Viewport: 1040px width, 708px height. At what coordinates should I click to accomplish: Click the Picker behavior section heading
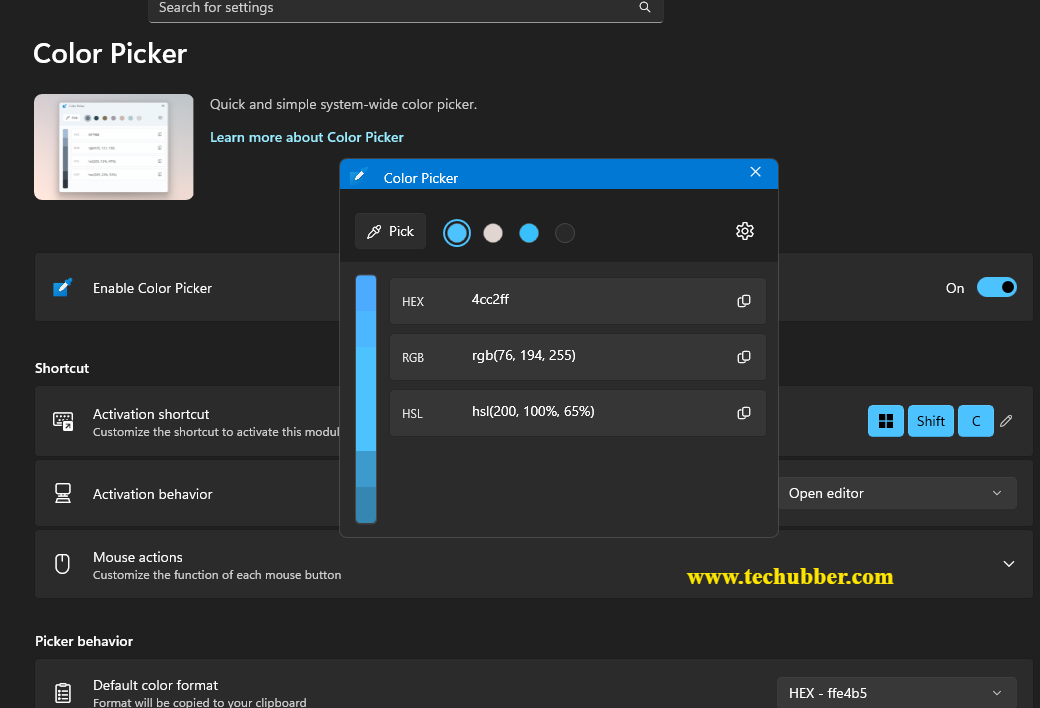point(84,641)
